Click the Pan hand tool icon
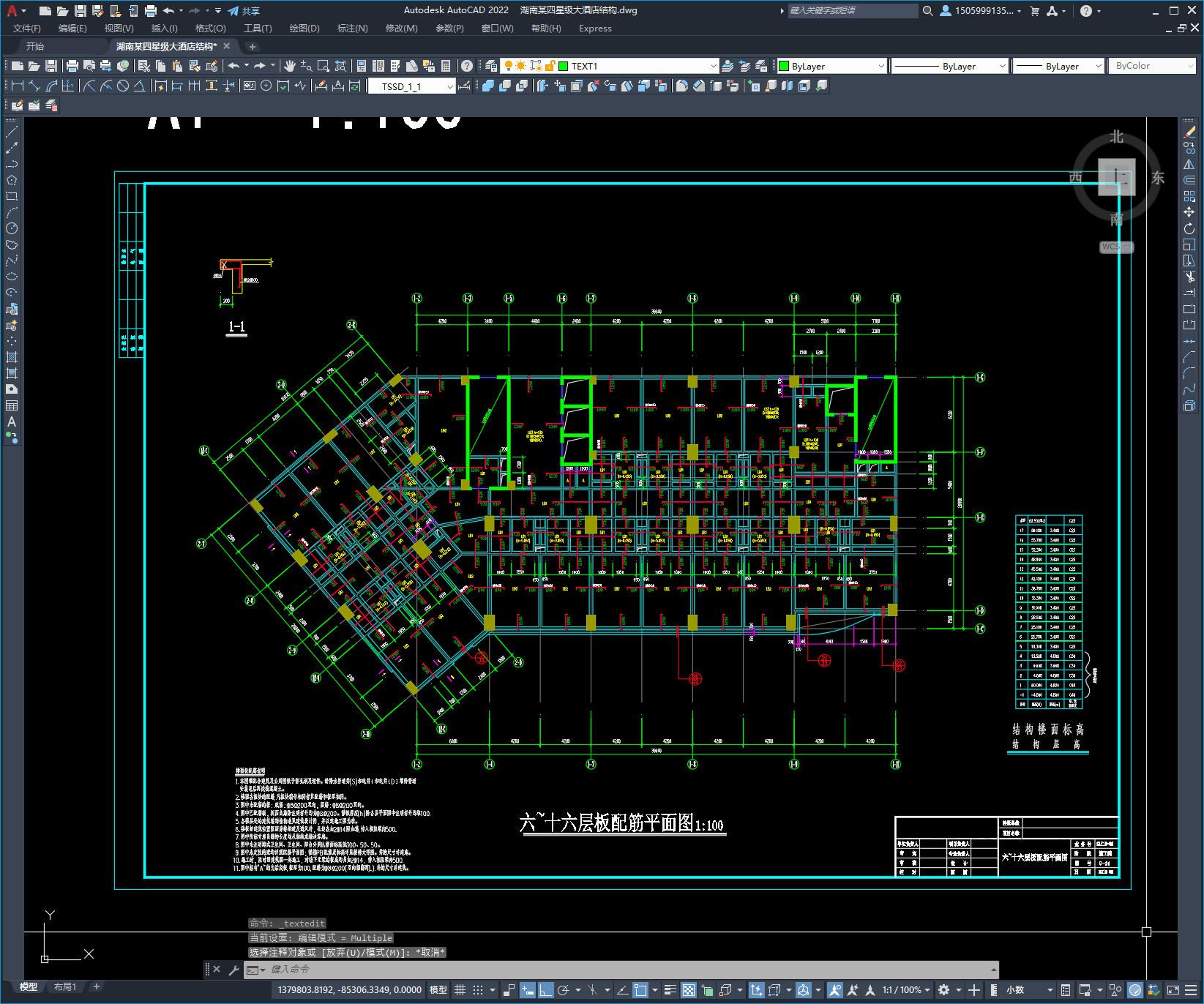The height and width of the screenshot is (1004, 1204). [290, 66]
